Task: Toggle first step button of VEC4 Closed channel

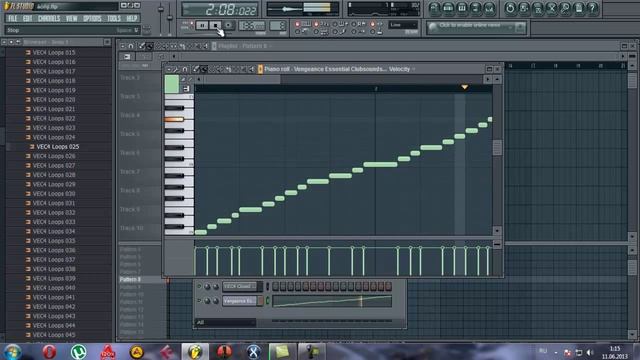Action: coord(276,287)
